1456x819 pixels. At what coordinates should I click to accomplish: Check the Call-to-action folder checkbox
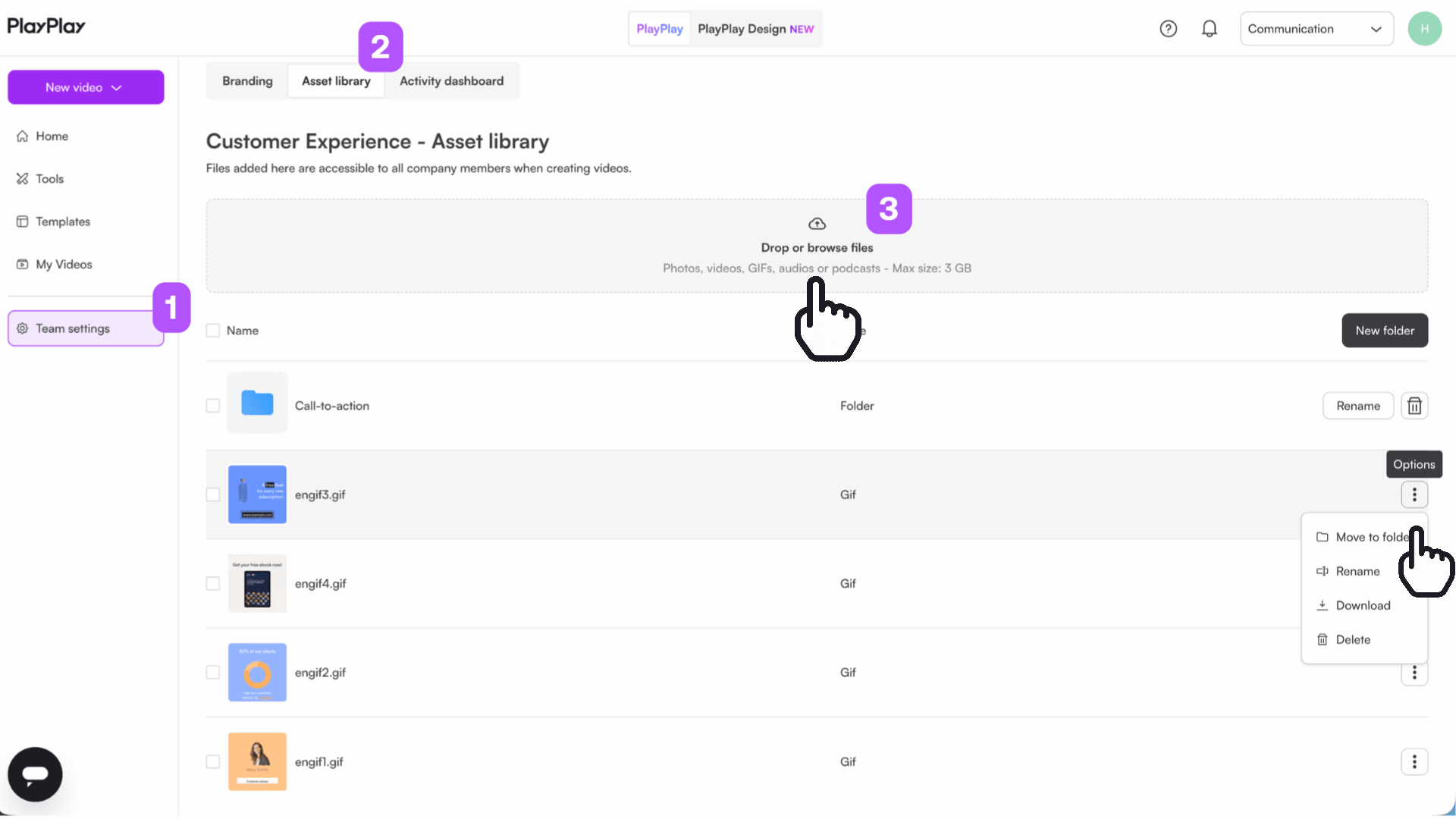(213, 406)
